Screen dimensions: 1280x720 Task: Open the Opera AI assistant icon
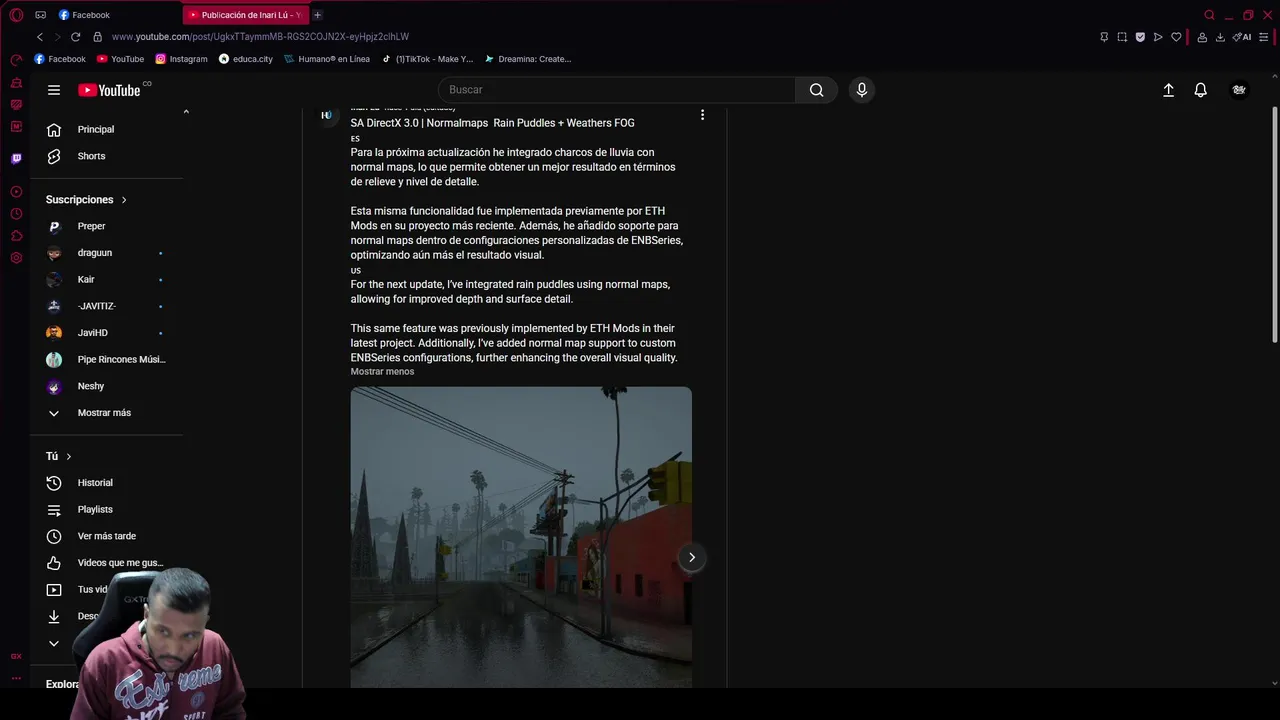(x=1242, y=37)
